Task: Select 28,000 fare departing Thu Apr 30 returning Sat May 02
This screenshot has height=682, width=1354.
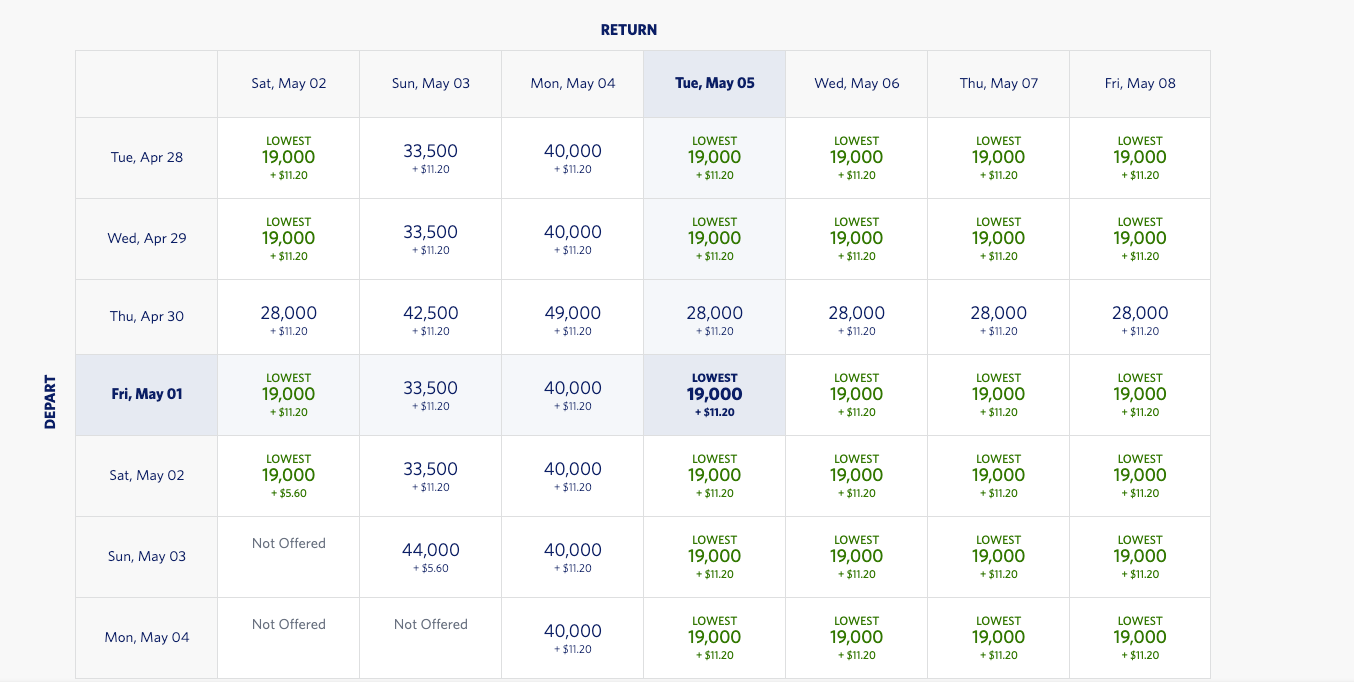Action: point(288,317)
